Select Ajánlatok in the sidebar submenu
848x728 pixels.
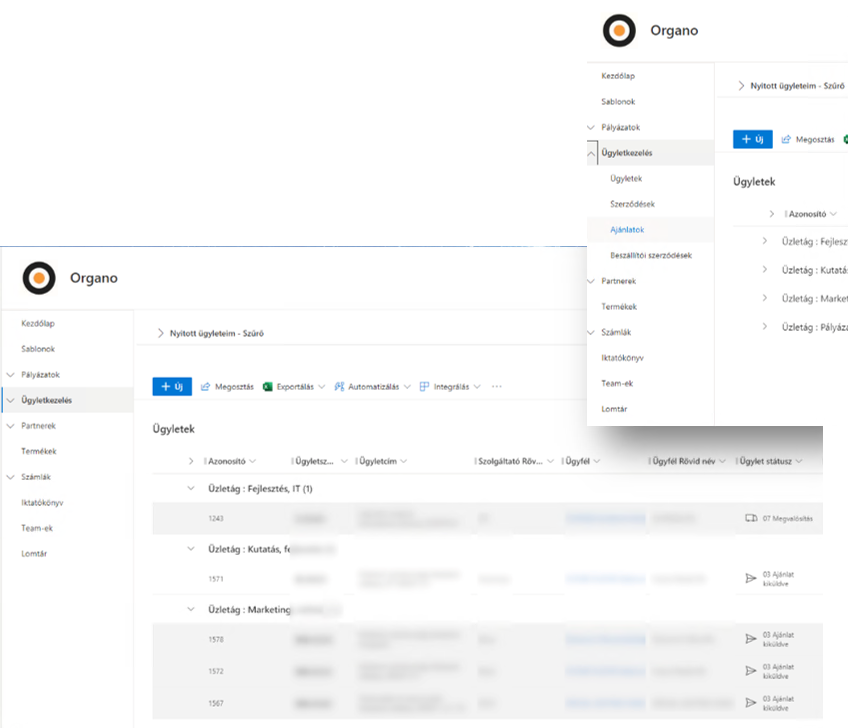pos(627,230)
